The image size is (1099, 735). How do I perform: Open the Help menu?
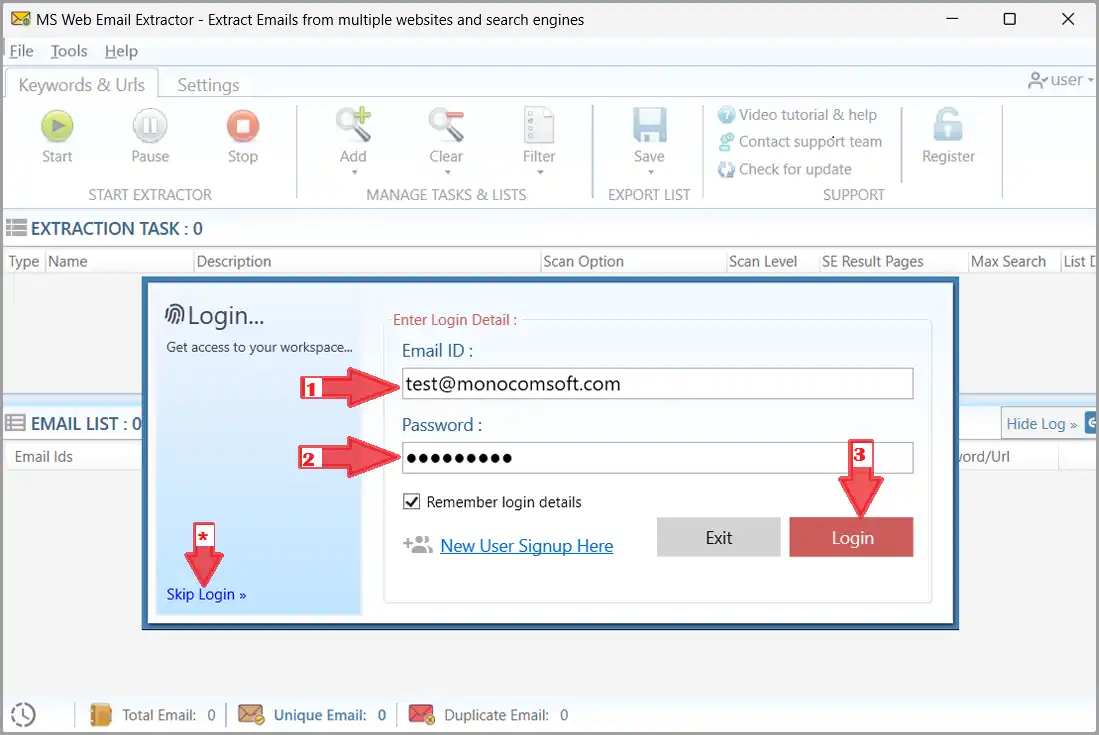[121, 51]
